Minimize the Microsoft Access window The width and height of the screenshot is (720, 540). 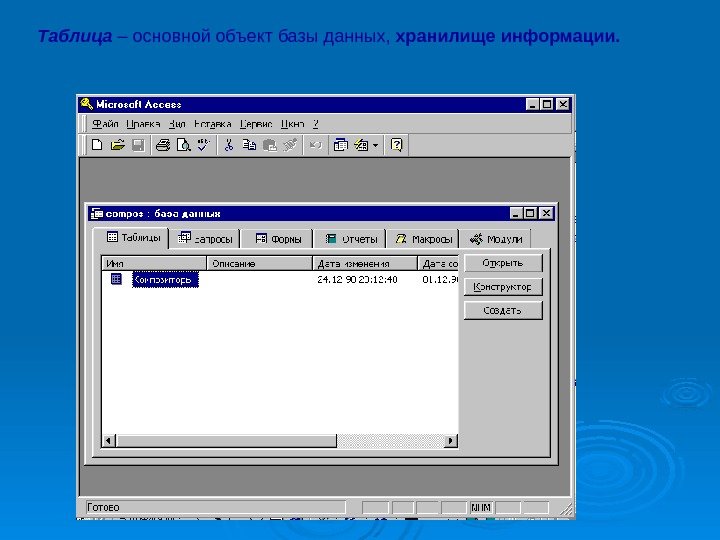click(x=532, y=104)
